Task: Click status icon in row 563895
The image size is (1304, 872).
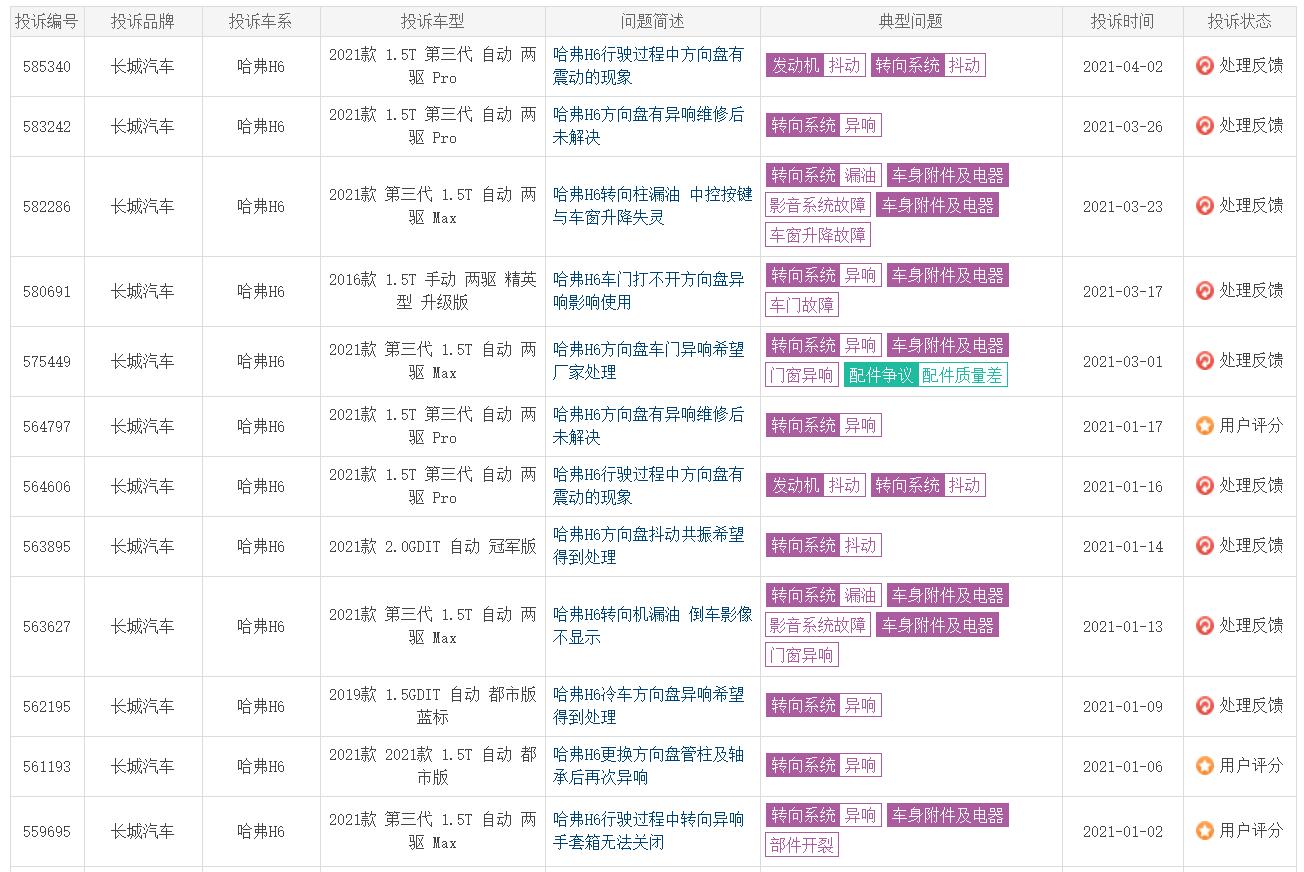Action: coord(1205,546)
